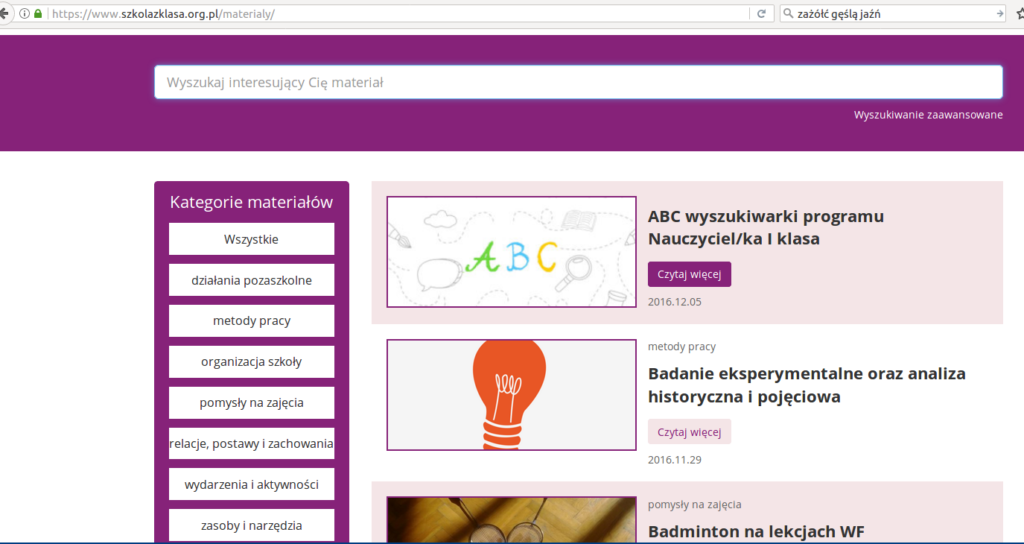
Task: Click 'metody pracy' tag above Badanie article
Action: 682,347
